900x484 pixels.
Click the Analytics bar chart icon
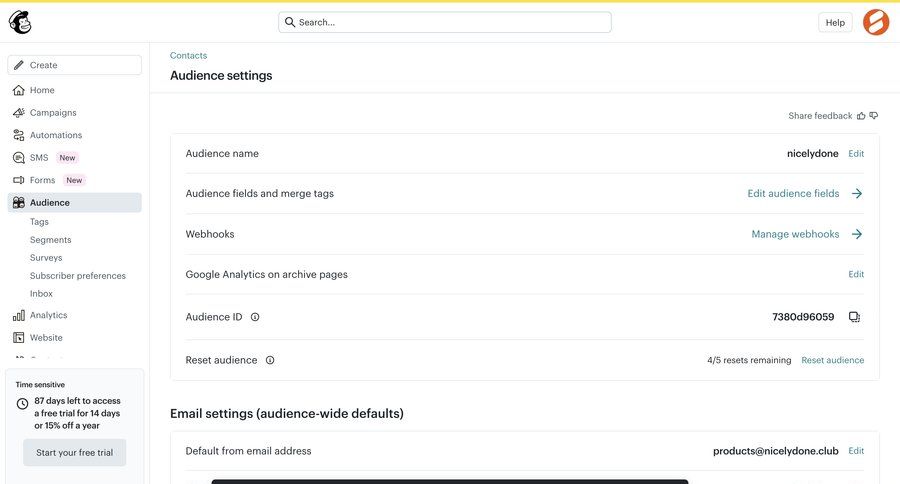(19, 315)
